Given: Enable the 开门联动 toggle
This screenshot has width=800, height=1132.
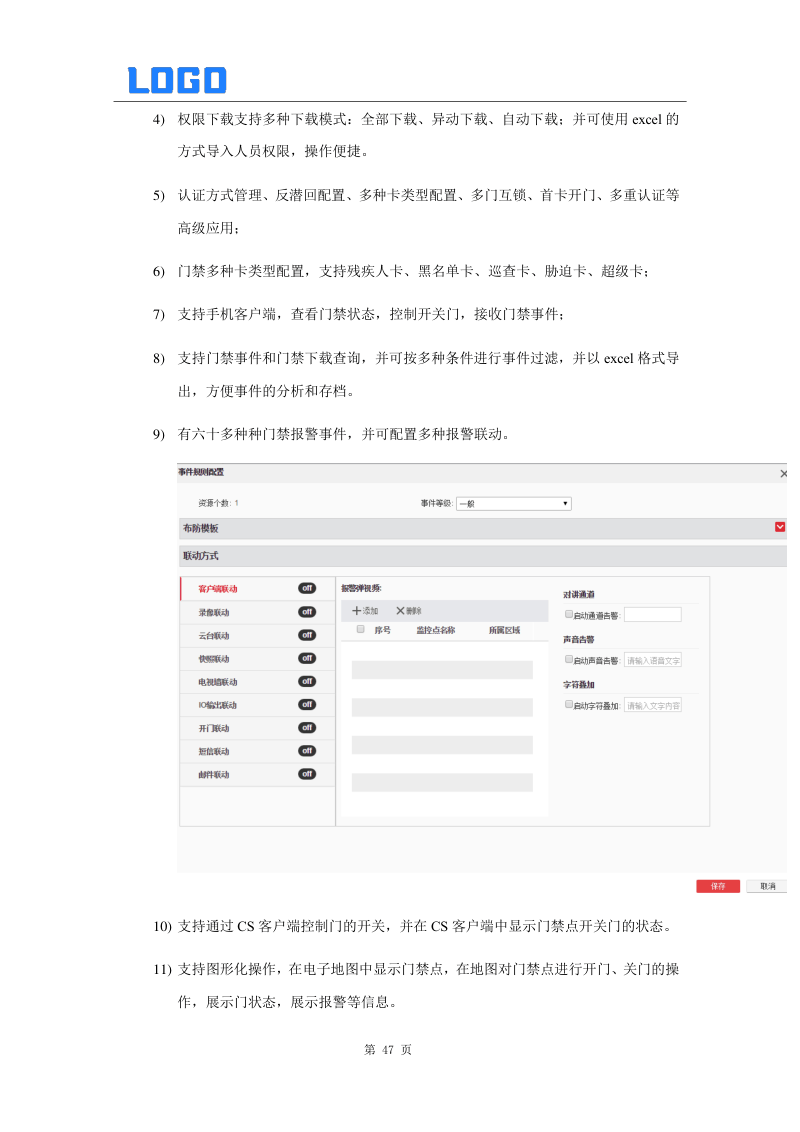Looking at the screenshot, I should (x=307, y=728).
